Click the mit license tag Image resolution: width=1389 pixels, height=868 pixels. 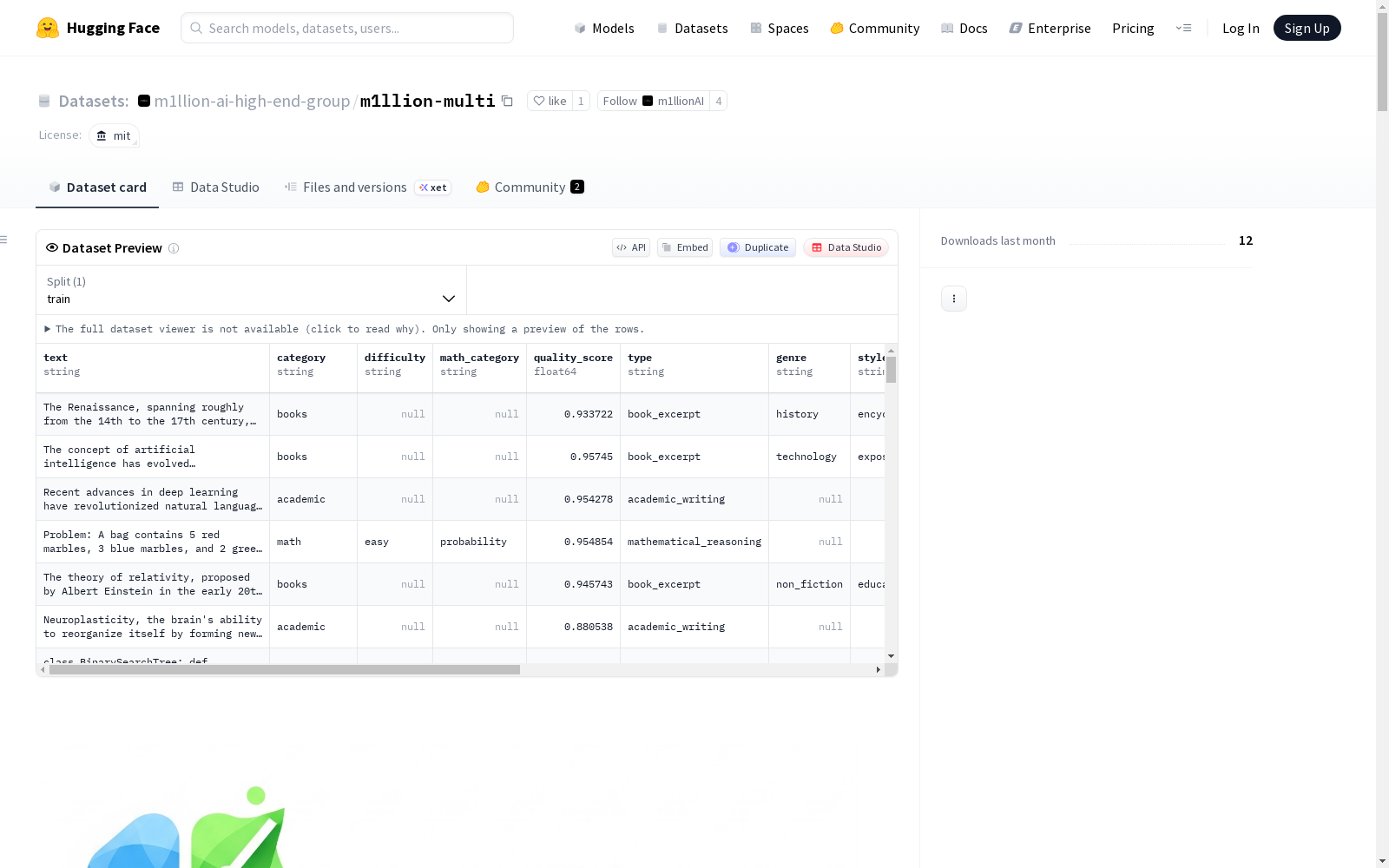point(114,135)
